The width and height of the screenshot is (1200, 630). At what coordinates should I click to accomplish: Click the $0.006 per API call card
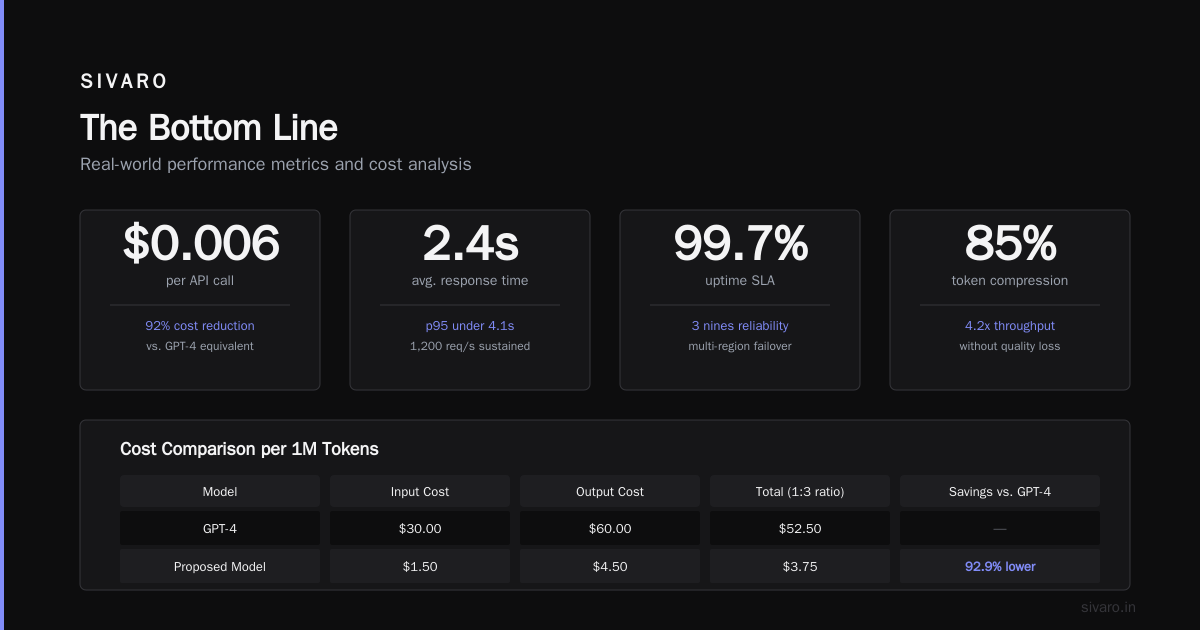click(x=200, y=299)
